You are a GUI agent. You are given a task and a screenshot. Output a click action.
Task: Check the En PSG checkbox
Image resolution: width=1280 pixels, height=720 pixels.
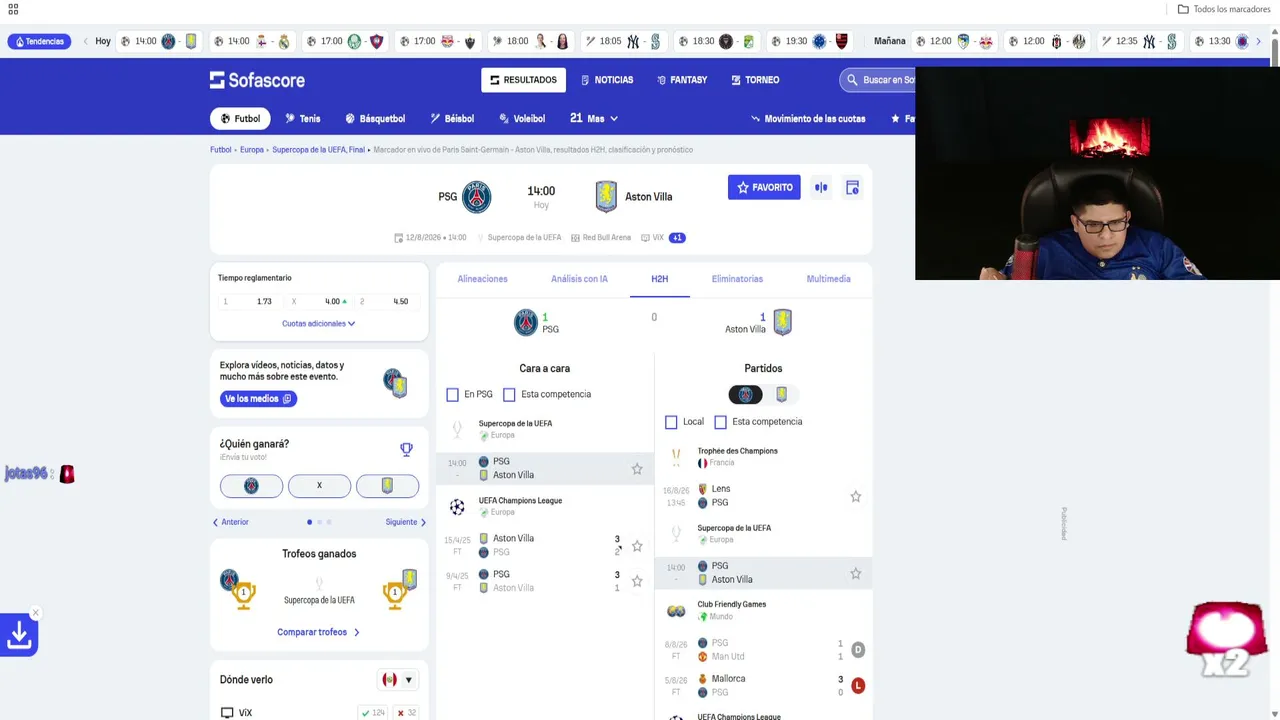click(452, 395)
